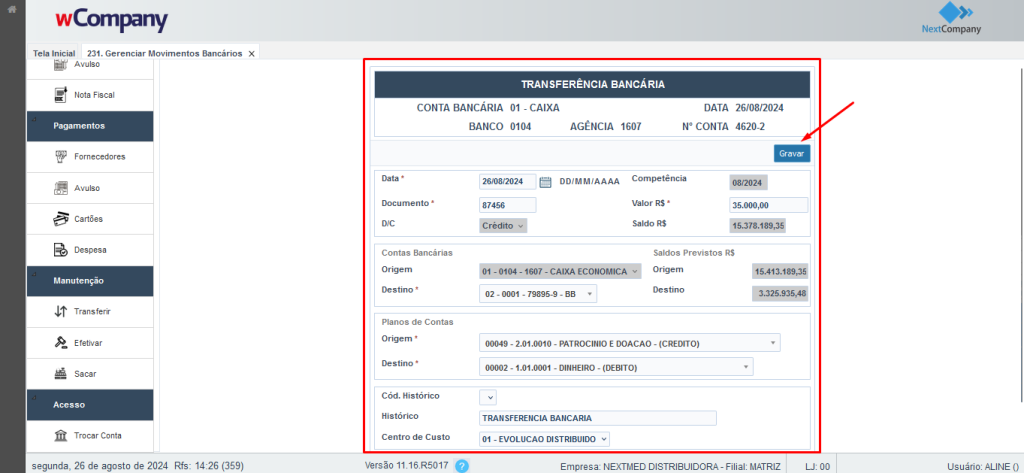Click the Empresa NEXTMED DISTRIBUIDORA status text
Viewport: 1024px width, 473px height.
(x=670, y=466)
